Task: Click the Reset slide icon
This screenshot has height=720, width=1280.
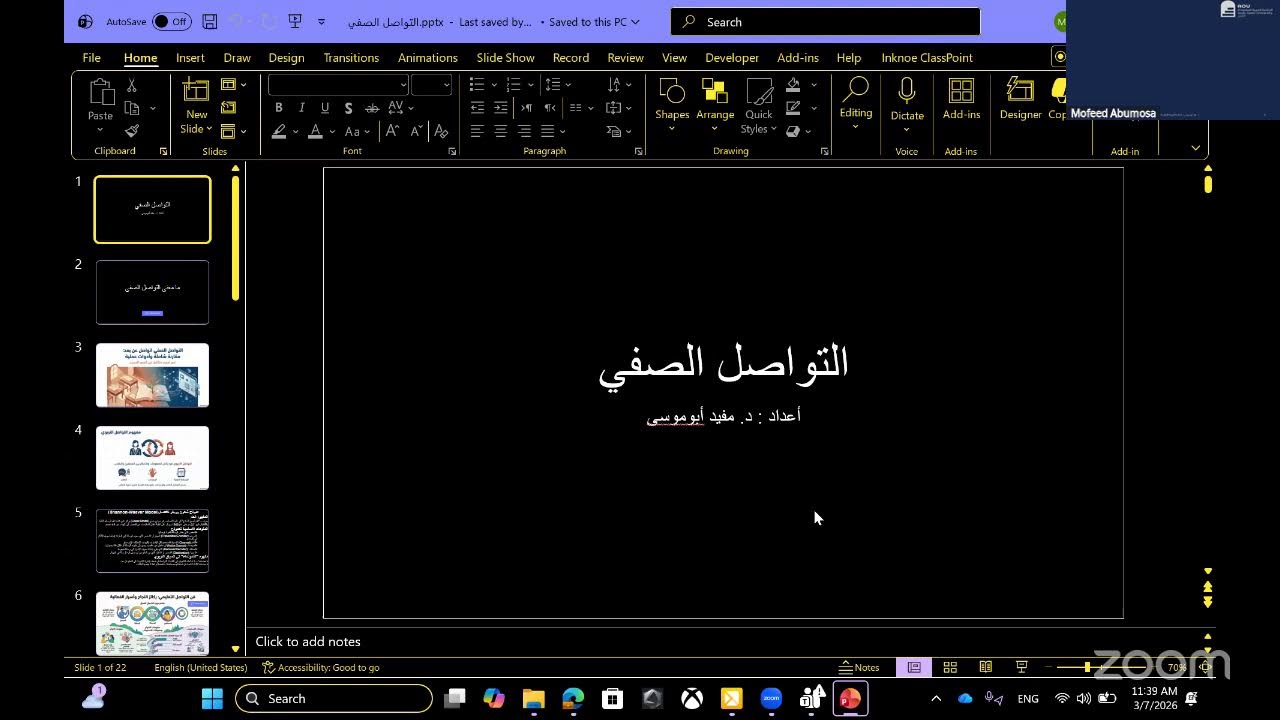Action: pyautogui.click(x=228, y=108)
